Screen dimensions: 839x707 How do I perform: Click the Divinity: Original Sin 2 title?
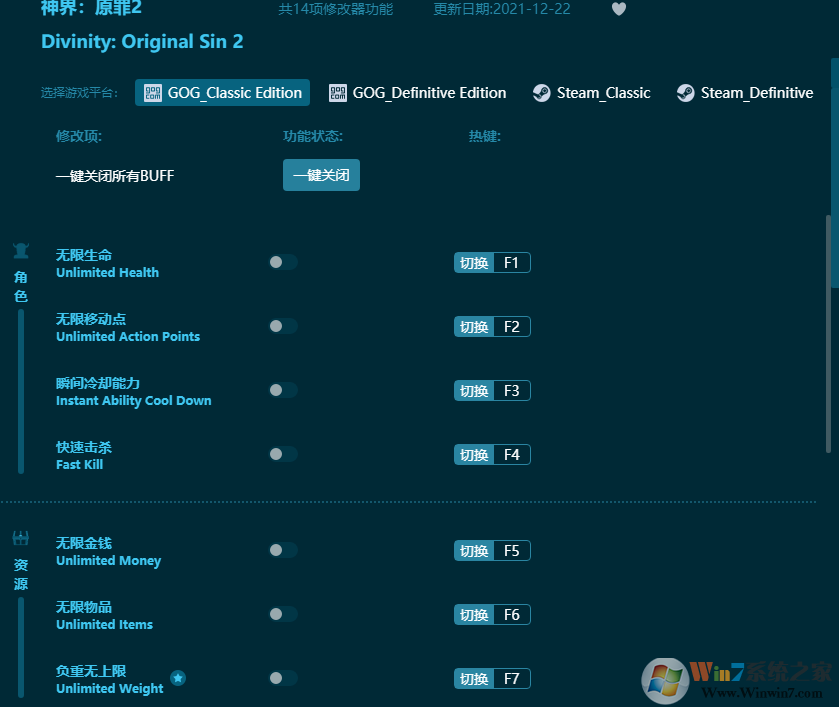coord(142,42)
